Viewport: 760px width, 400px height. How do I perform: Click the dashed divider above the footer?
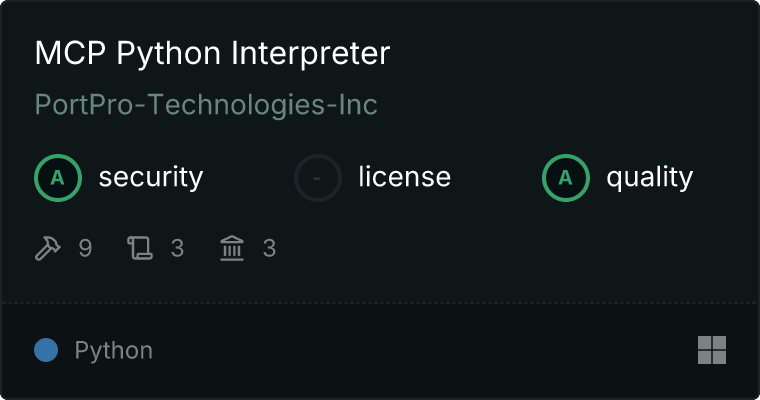coord(380,302)
